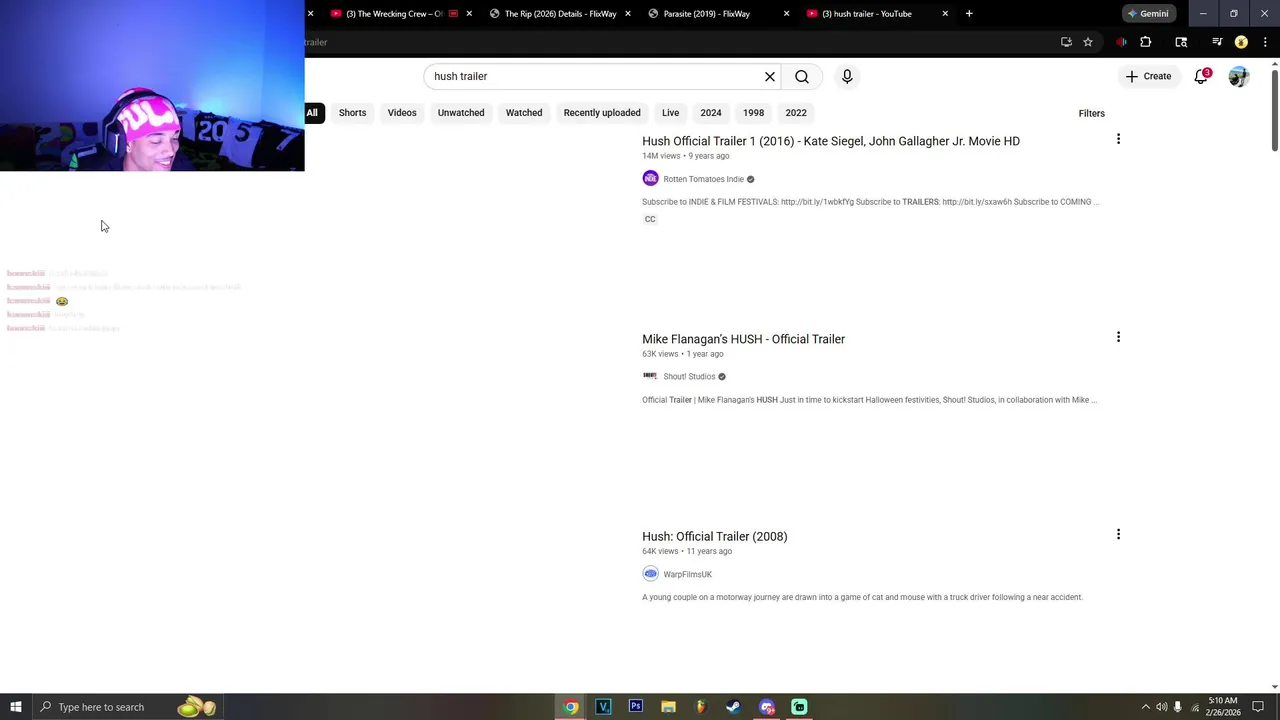The image size is (1280, 720).
Task: Open the Chrome profile avatar in toolbar
Action: point(1241,42)
